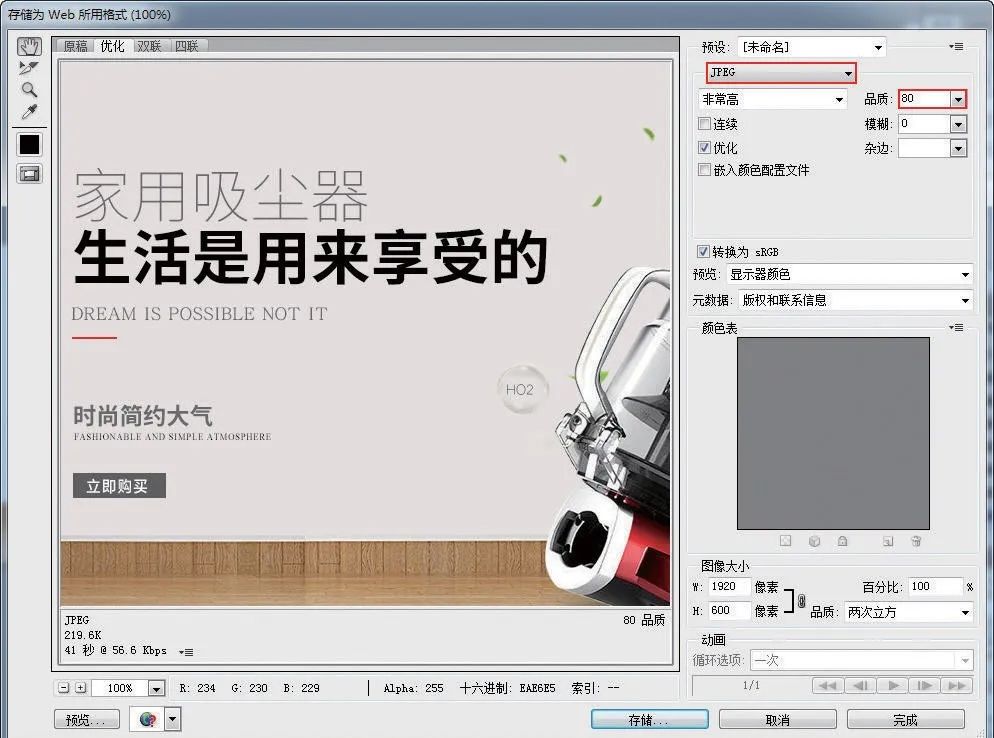Open the 模糊 blur value arrow
The height and width of the screenshot is (738, 994).
[x=958, y=124]
